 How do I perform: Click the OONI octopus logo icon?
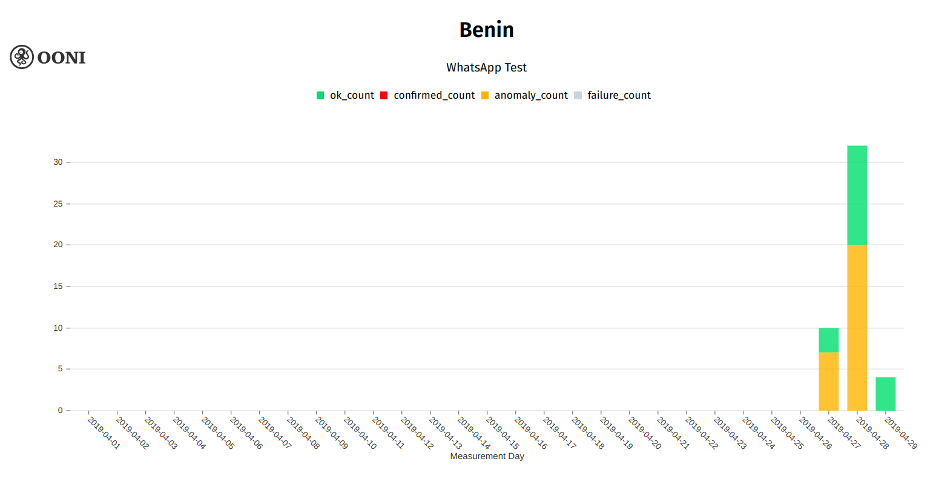click(21, 57)
